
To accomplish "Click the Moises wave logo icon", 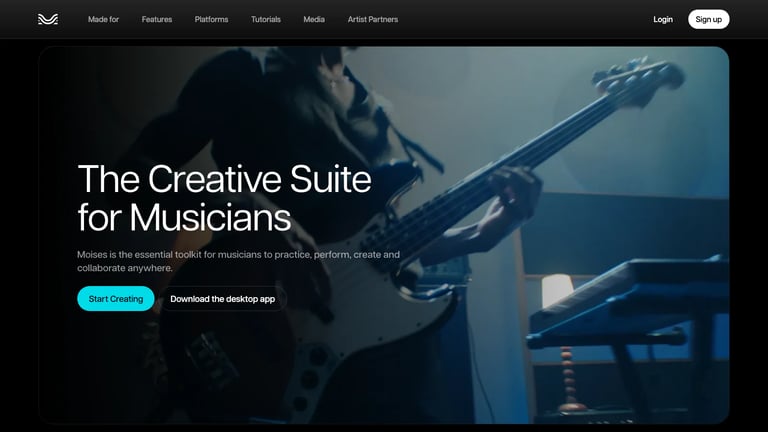I will [x=48, y=19].
